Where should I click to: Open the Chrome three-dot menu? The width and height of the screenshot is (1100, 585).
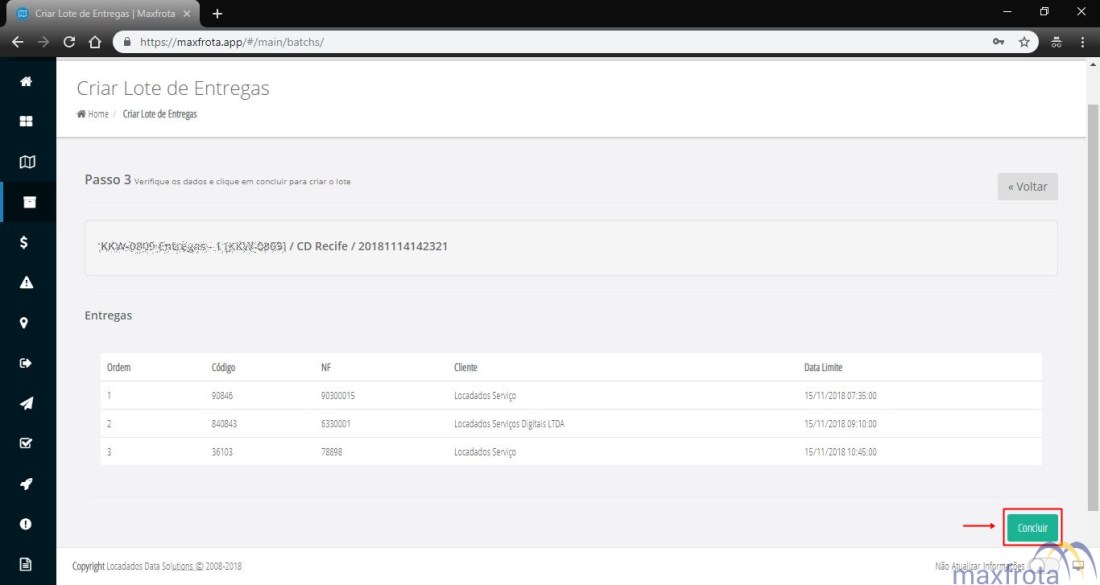click(1083, 42)
